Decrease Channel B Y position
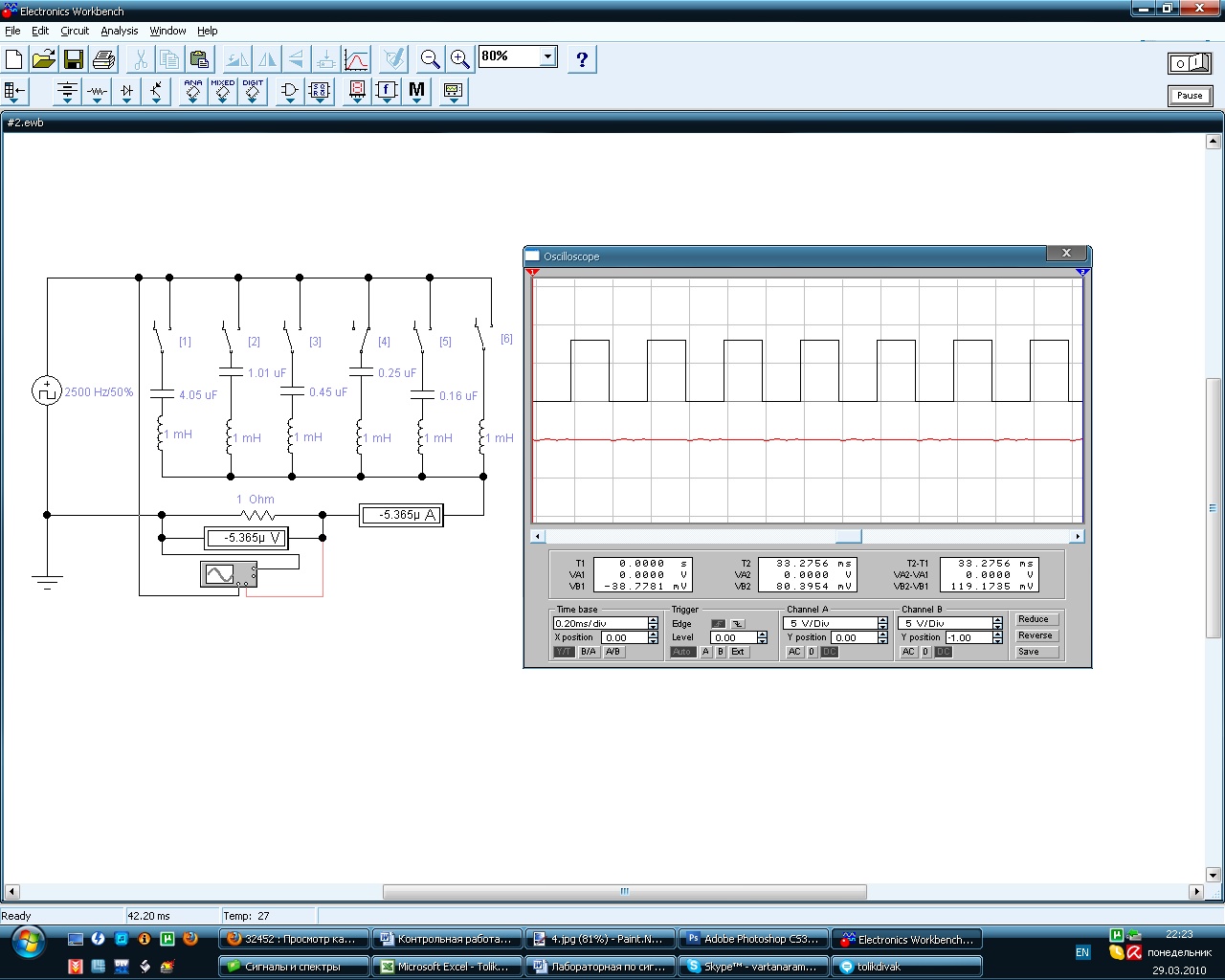This screenshot has height=980, width=1225. pyautogui.click(x=997, y=640)
